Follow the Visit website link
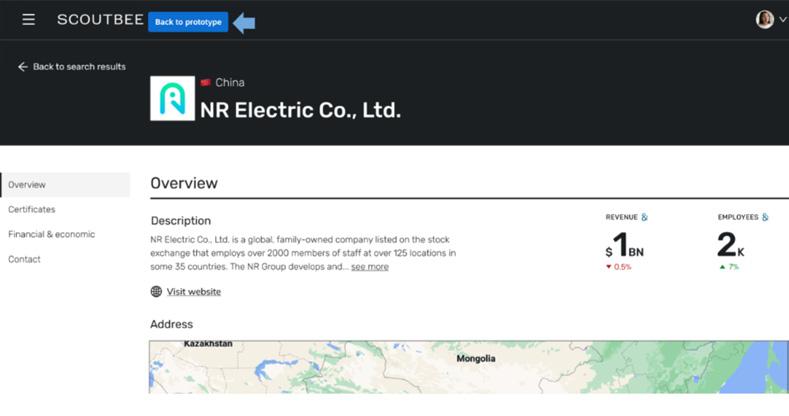Viewport: 789px width, 416px height. (194, 292)
